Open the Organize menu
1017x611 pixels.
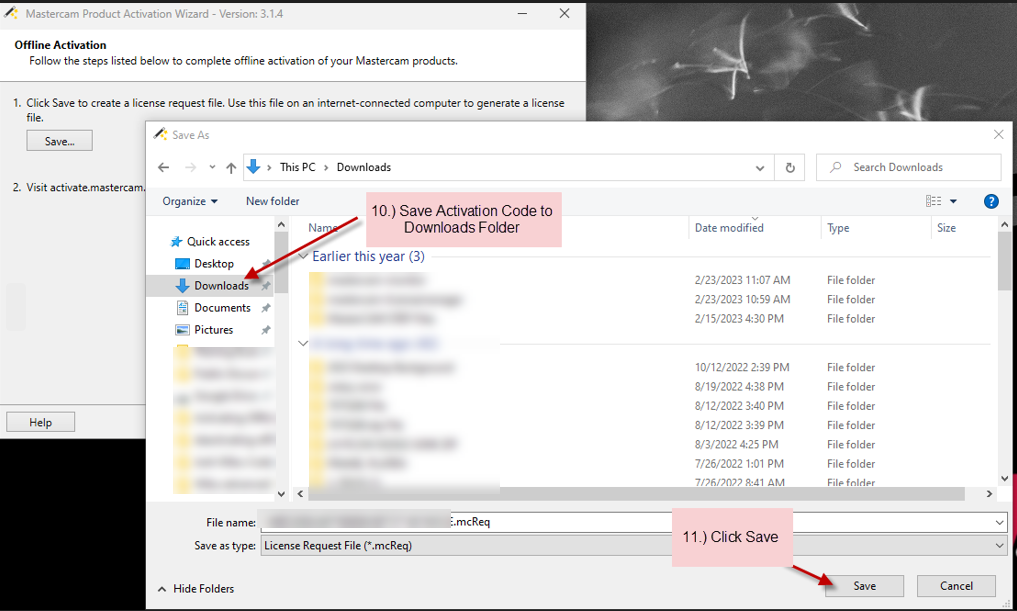coord(189,202)
